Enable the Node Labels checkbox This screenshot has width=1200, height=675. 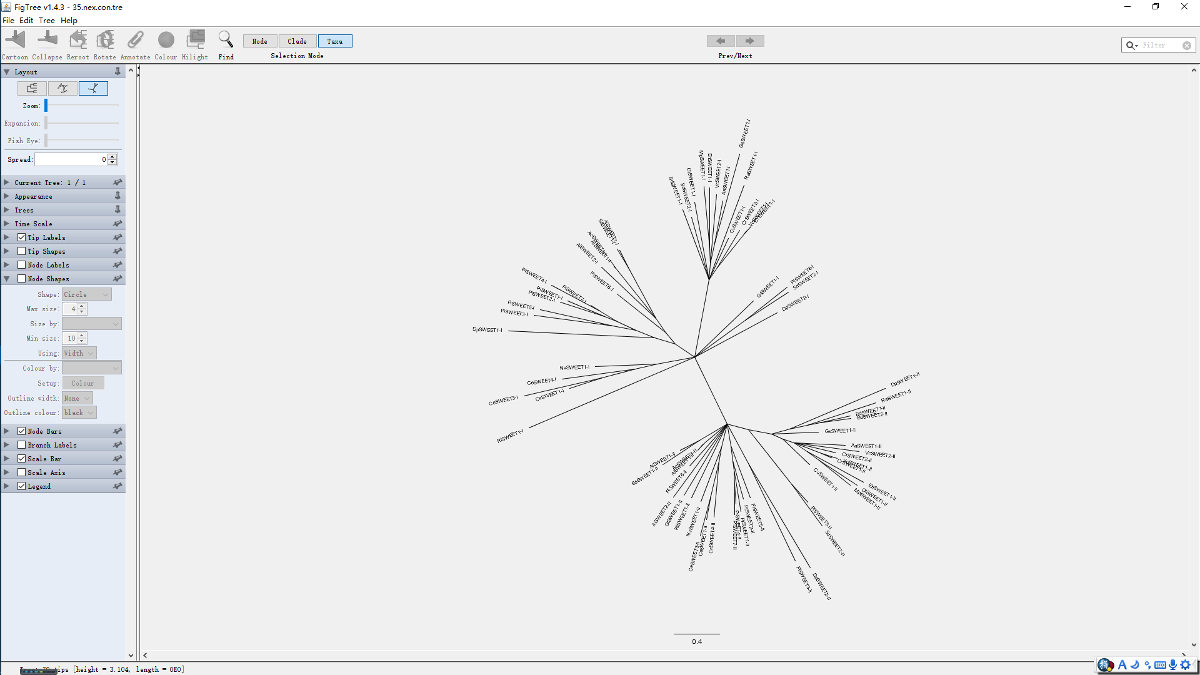pyautogui.click(x=22, y=265)
